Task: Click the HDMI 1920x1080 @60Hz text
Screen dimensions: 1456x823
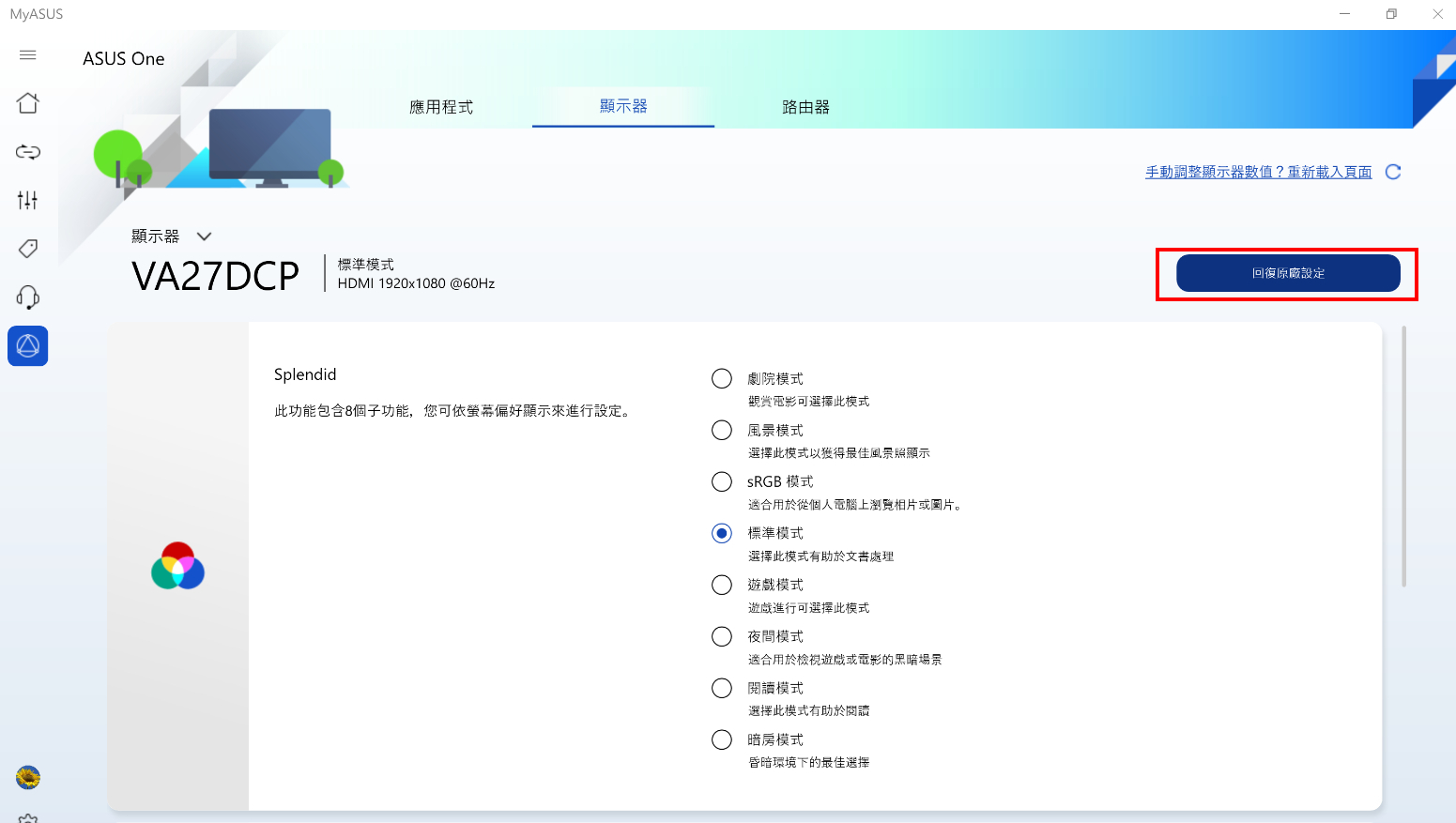Action: tap(416, 283)
